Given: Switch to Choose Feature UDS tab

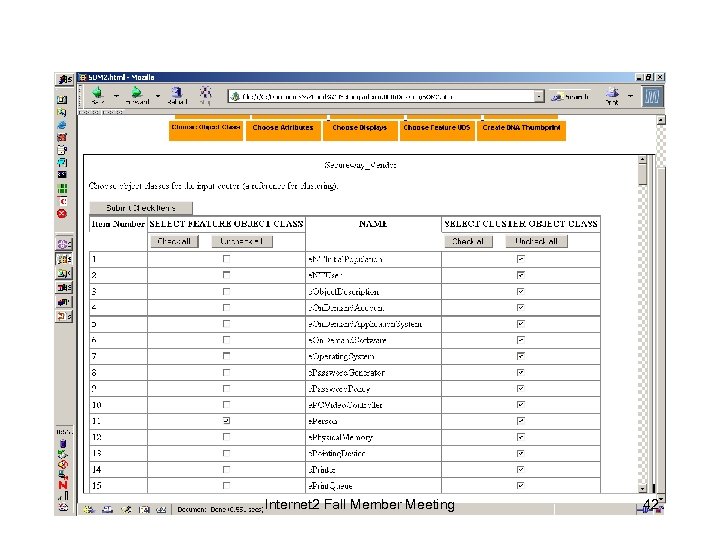Looking at the screenshot, I should [437, 130].
